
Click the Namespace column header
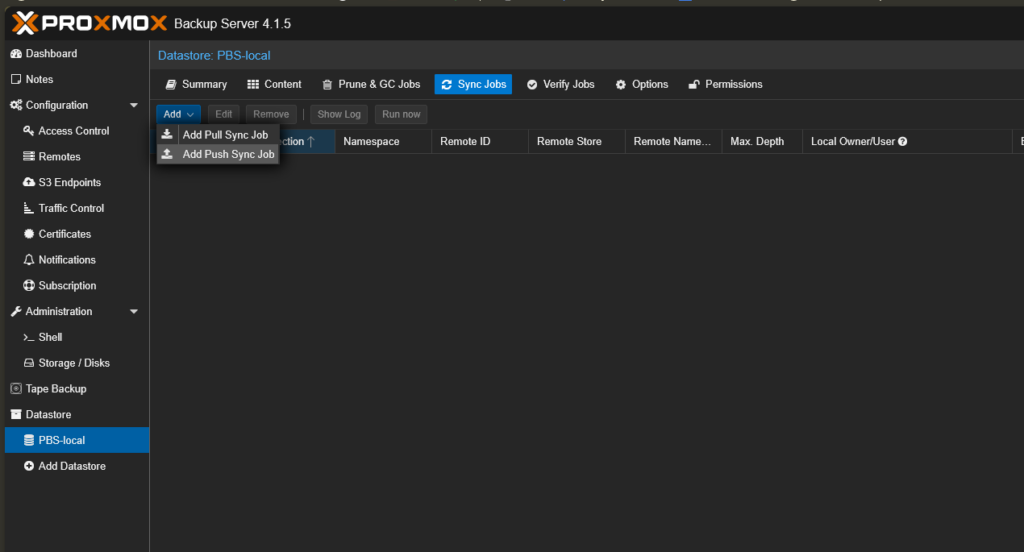[383, 142]
